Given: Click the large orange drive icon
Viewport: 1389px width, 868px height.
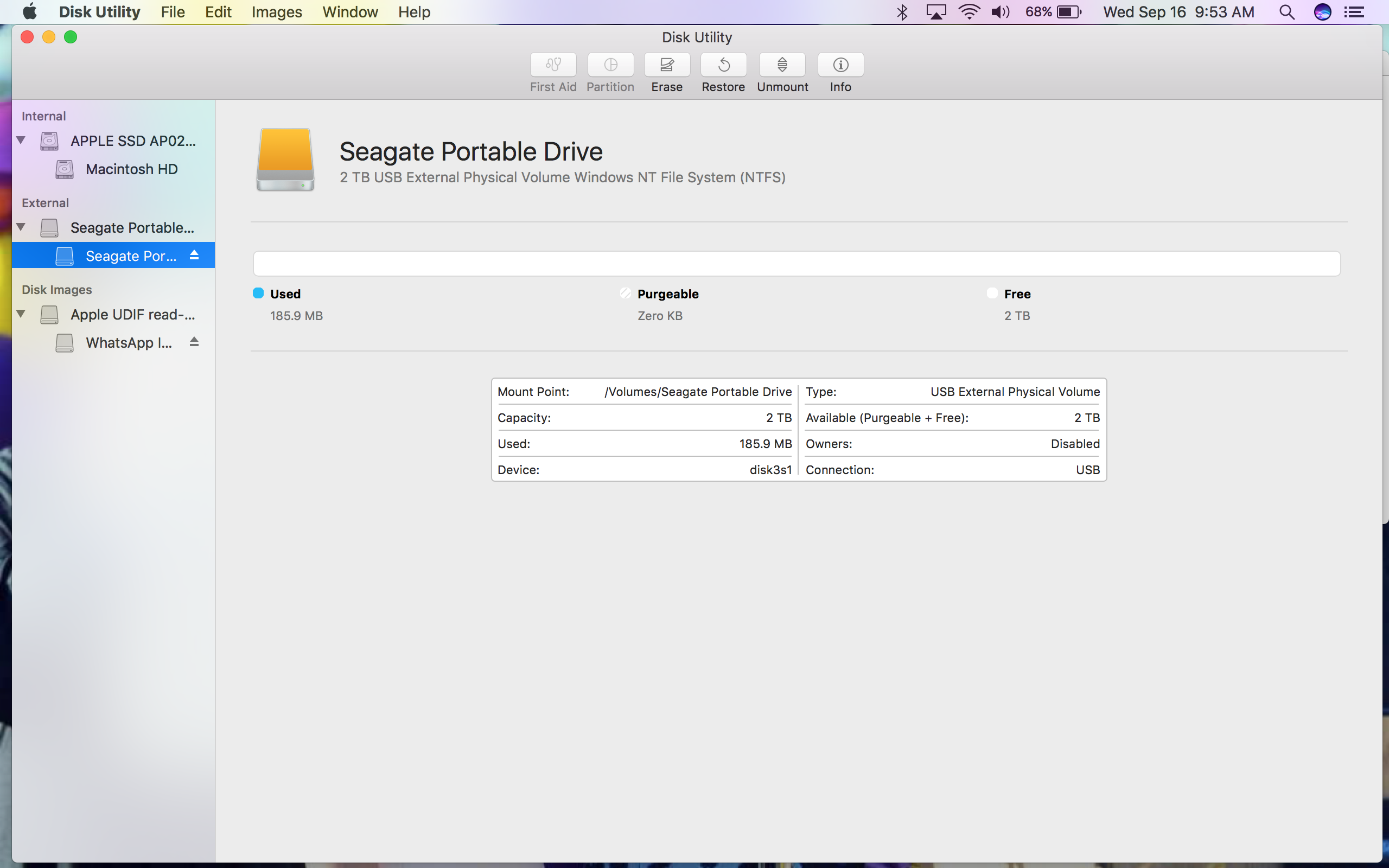Looking at the screenshot, I should (285, 159).
